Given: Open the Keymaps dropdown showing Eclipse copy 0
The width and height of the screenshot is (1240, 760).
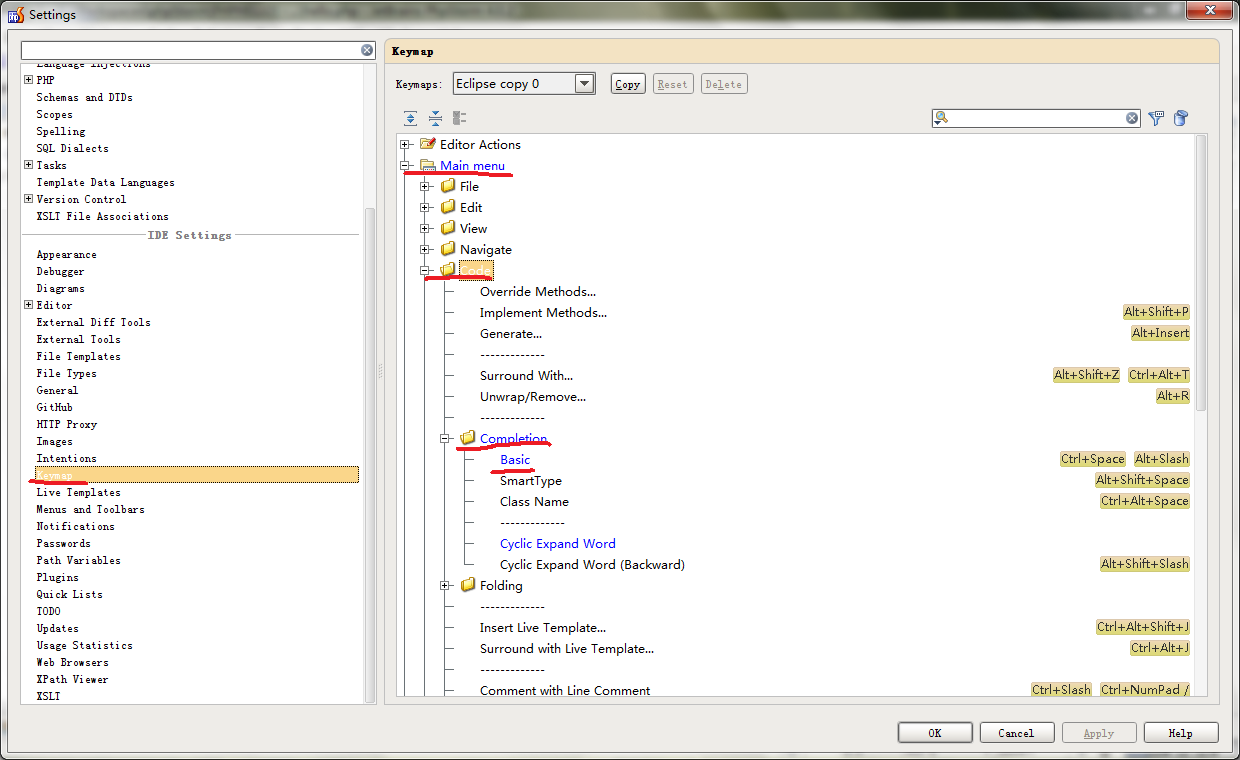Looking at the screenshot, I should [x=585, y=84].
